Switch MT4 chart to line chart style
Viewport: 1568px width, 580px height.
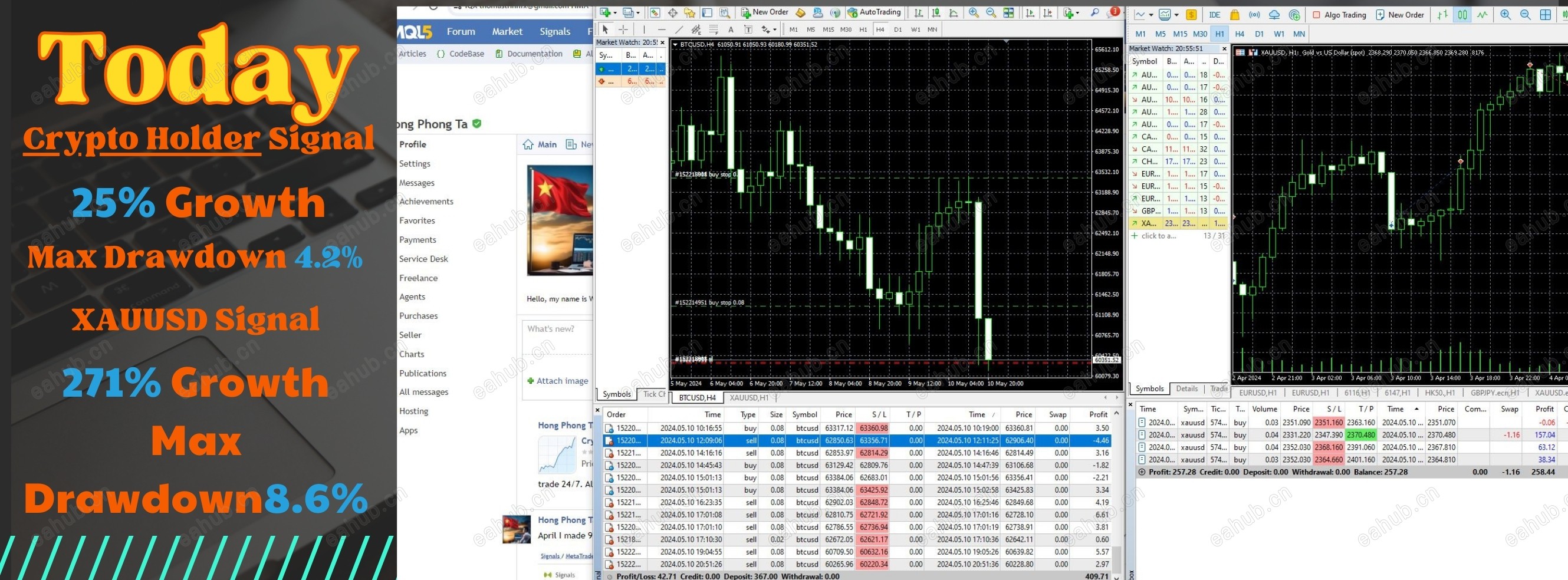(x=953, y=12)
